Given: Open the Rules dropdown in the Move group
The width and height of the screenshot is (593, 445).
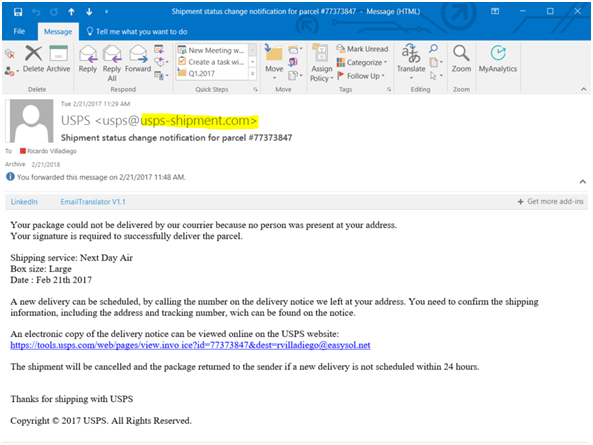Looking at the screenshot, I should point(295,49).
